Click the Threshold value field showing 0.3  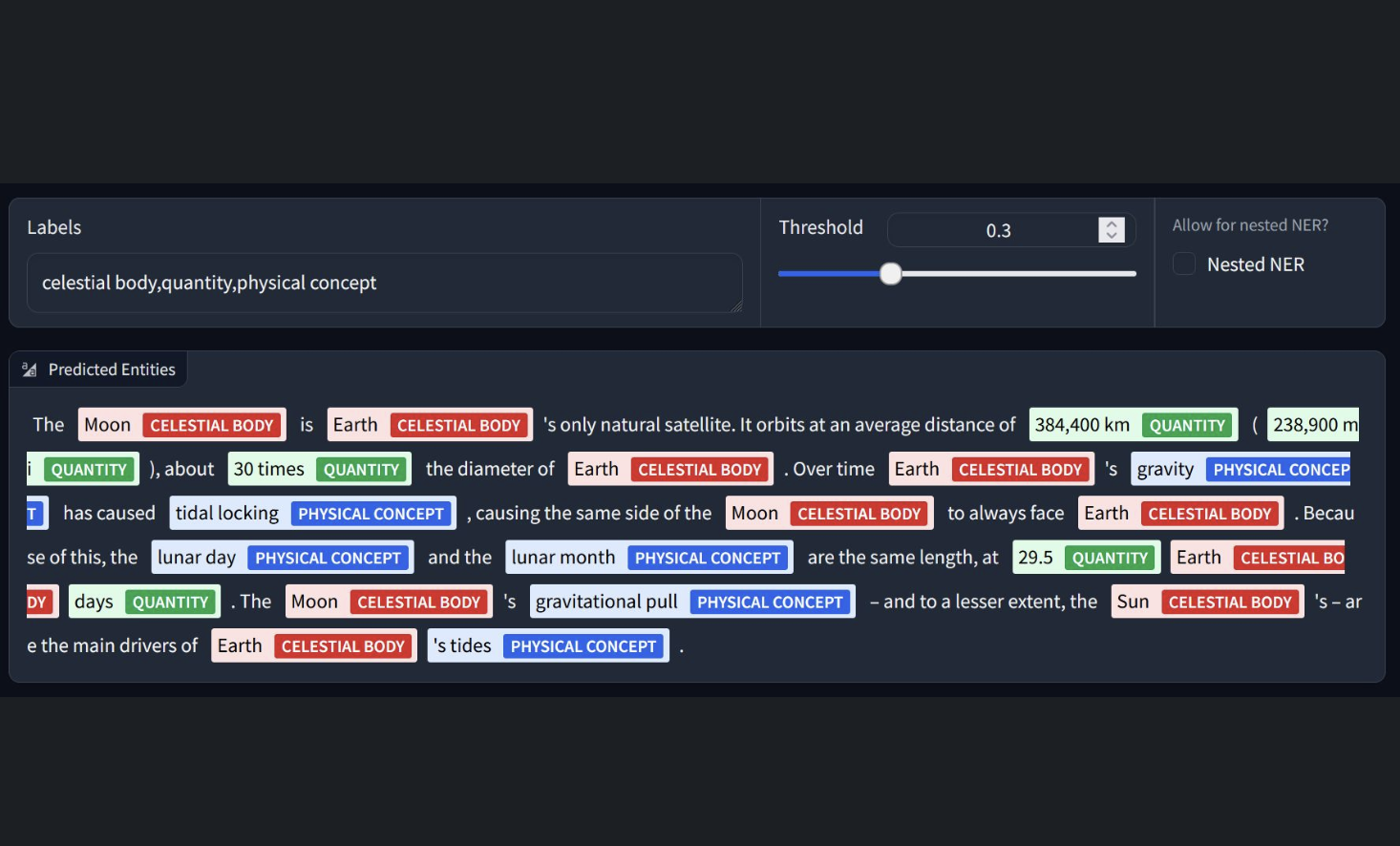click(993, 229)
